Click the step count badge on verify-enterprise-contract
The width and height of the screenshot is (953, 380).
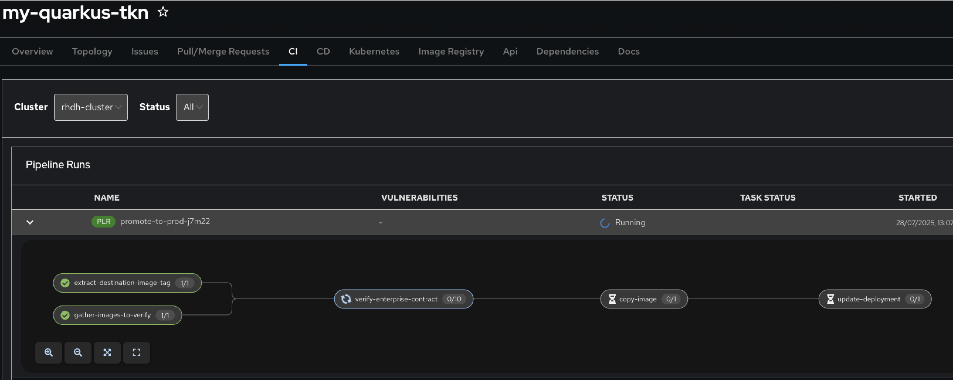[x=454, y=299]
